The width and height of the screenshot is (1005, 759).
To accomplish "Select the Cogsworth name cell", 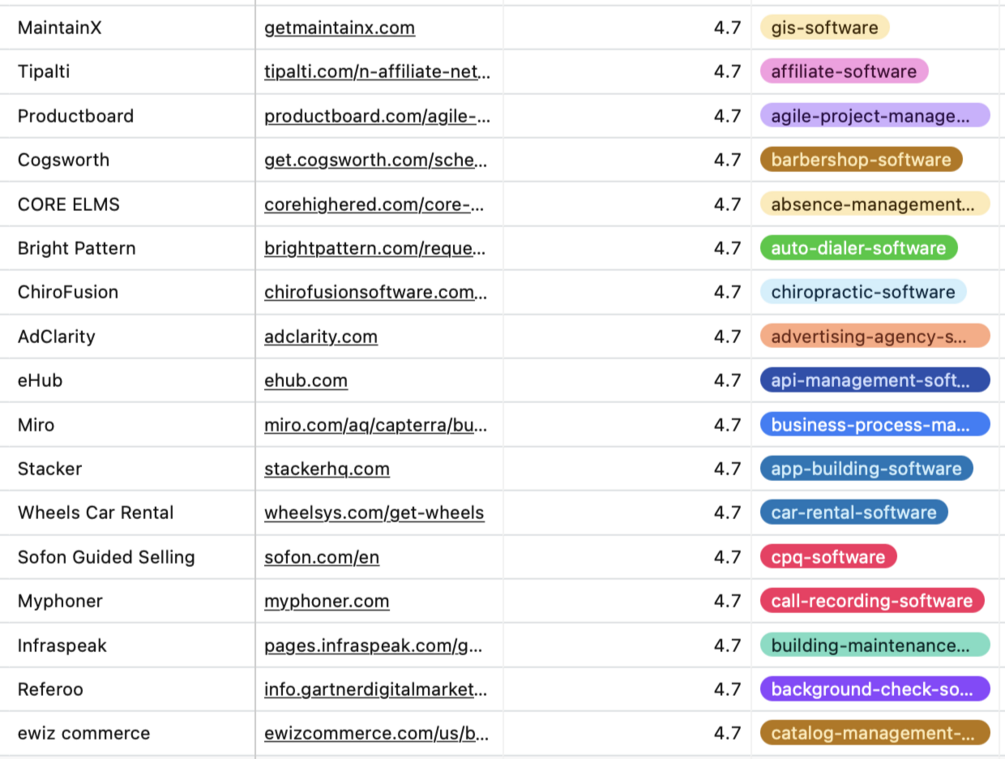I will [127, 160].
